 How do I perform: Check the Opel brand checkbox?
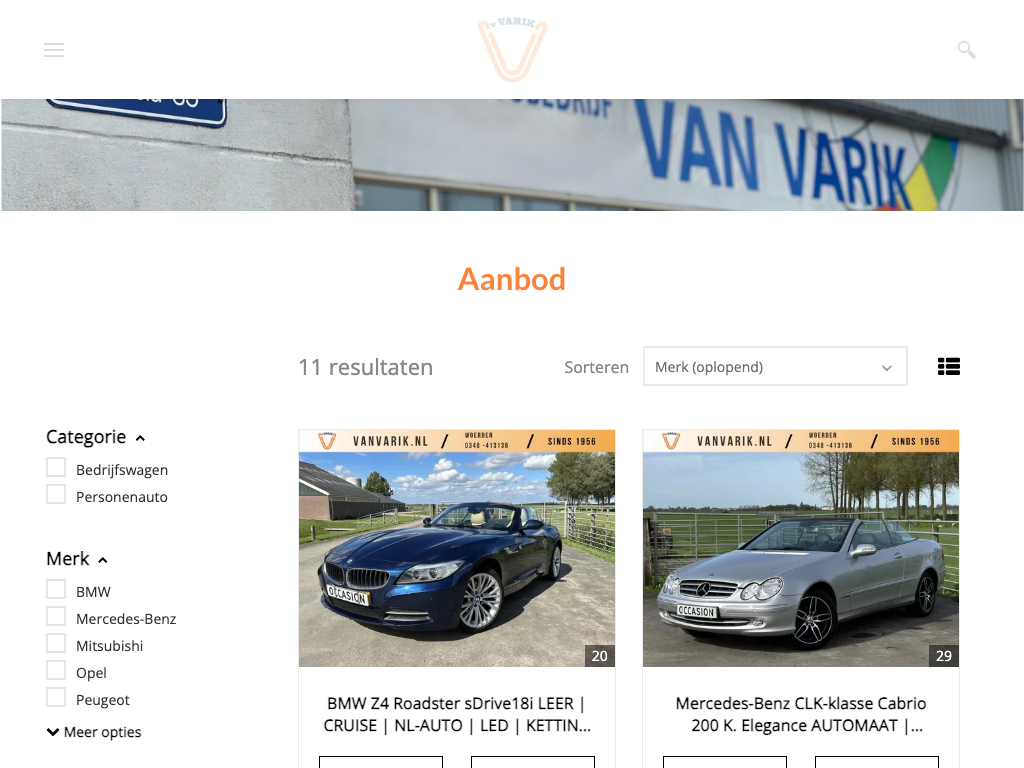pos(56,671)
